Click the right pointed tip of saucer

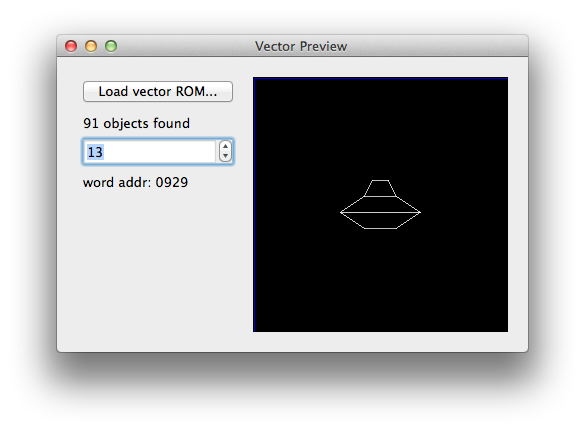[x=420, y=212]
